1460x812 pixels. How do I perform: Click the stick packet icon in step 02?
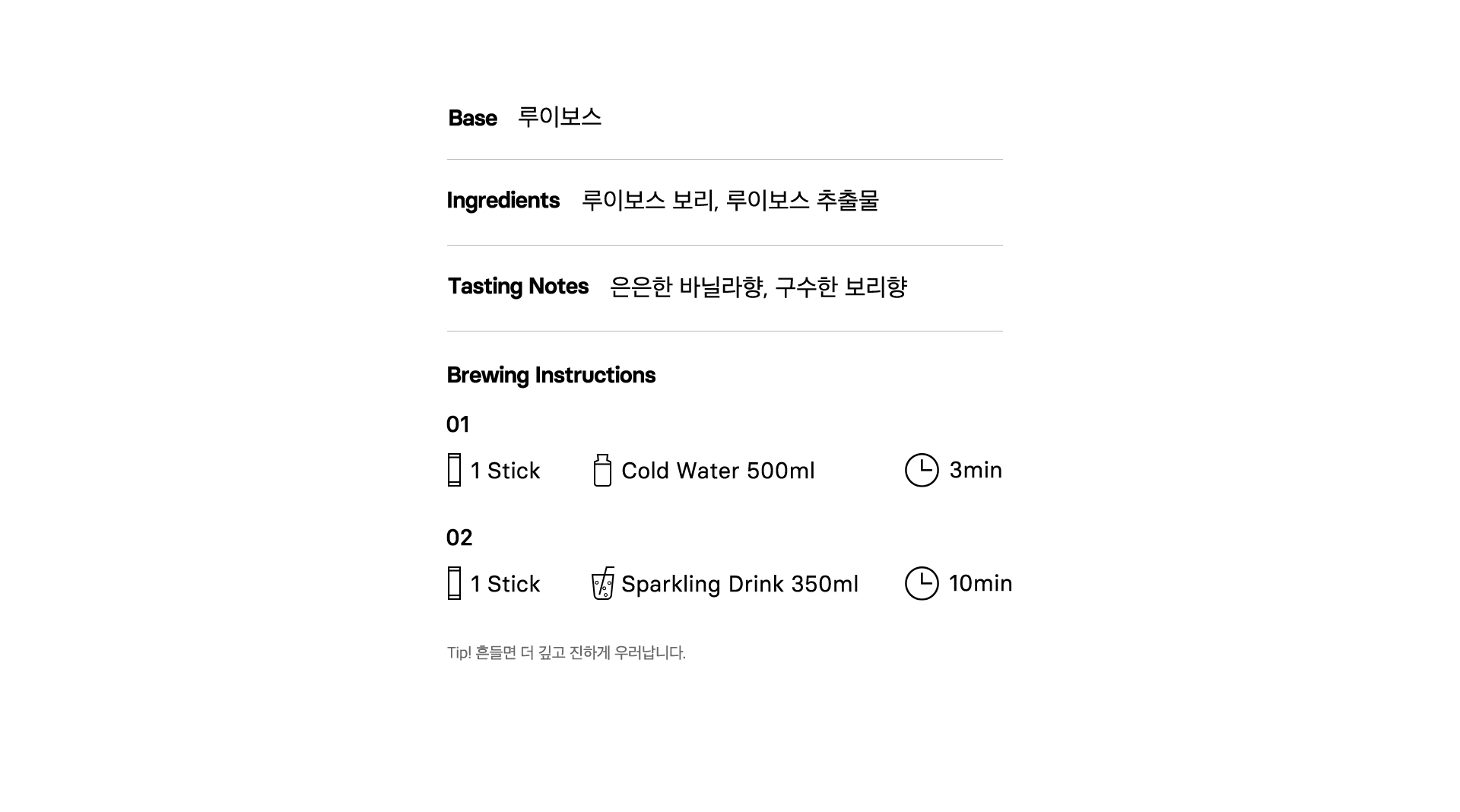[454, 583]
